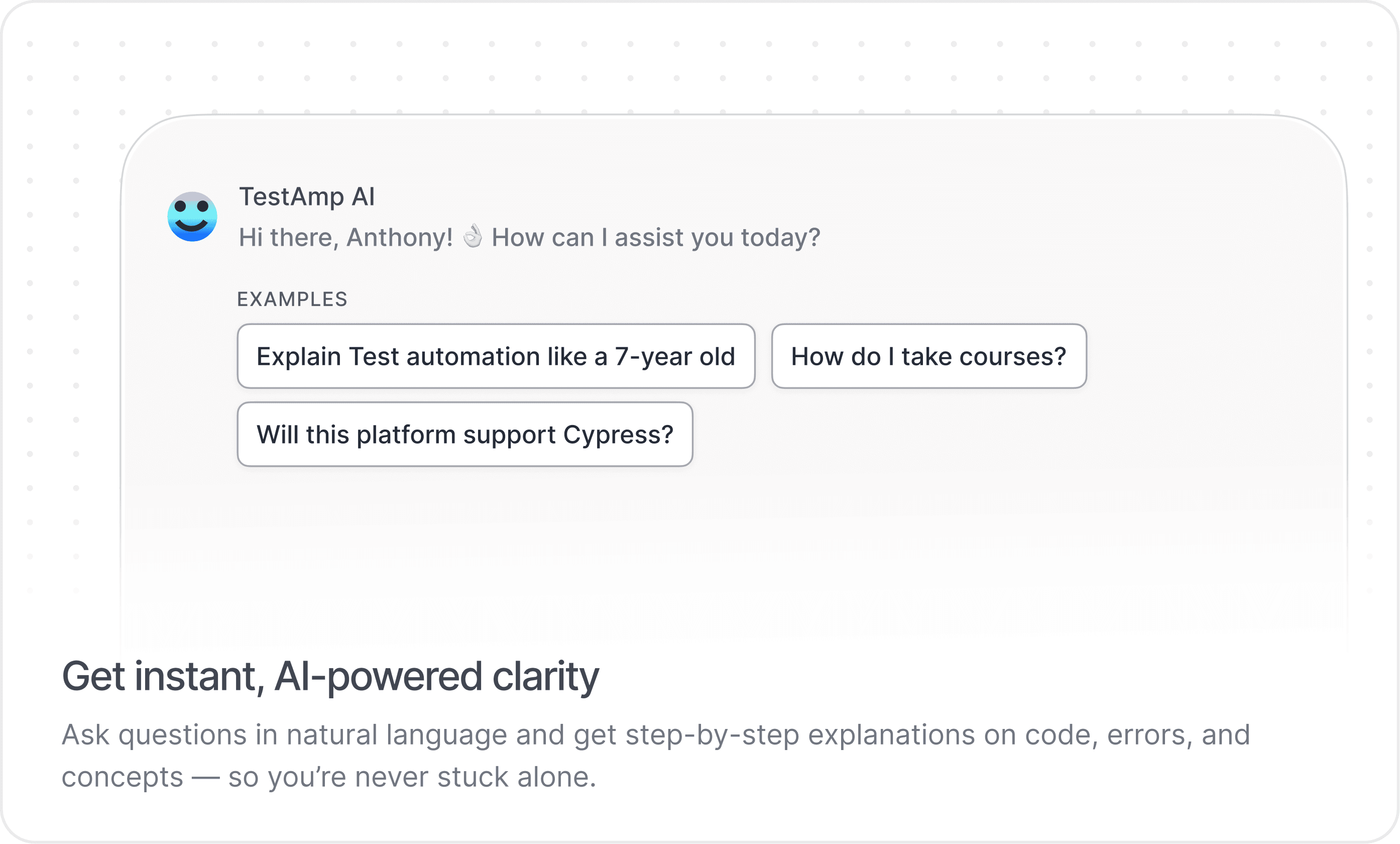Image resolution: width=1400 pixels, height=844 pixels.
Task: Click the "Hi there, Anthony!" greeting text
Action: [345, 238]
